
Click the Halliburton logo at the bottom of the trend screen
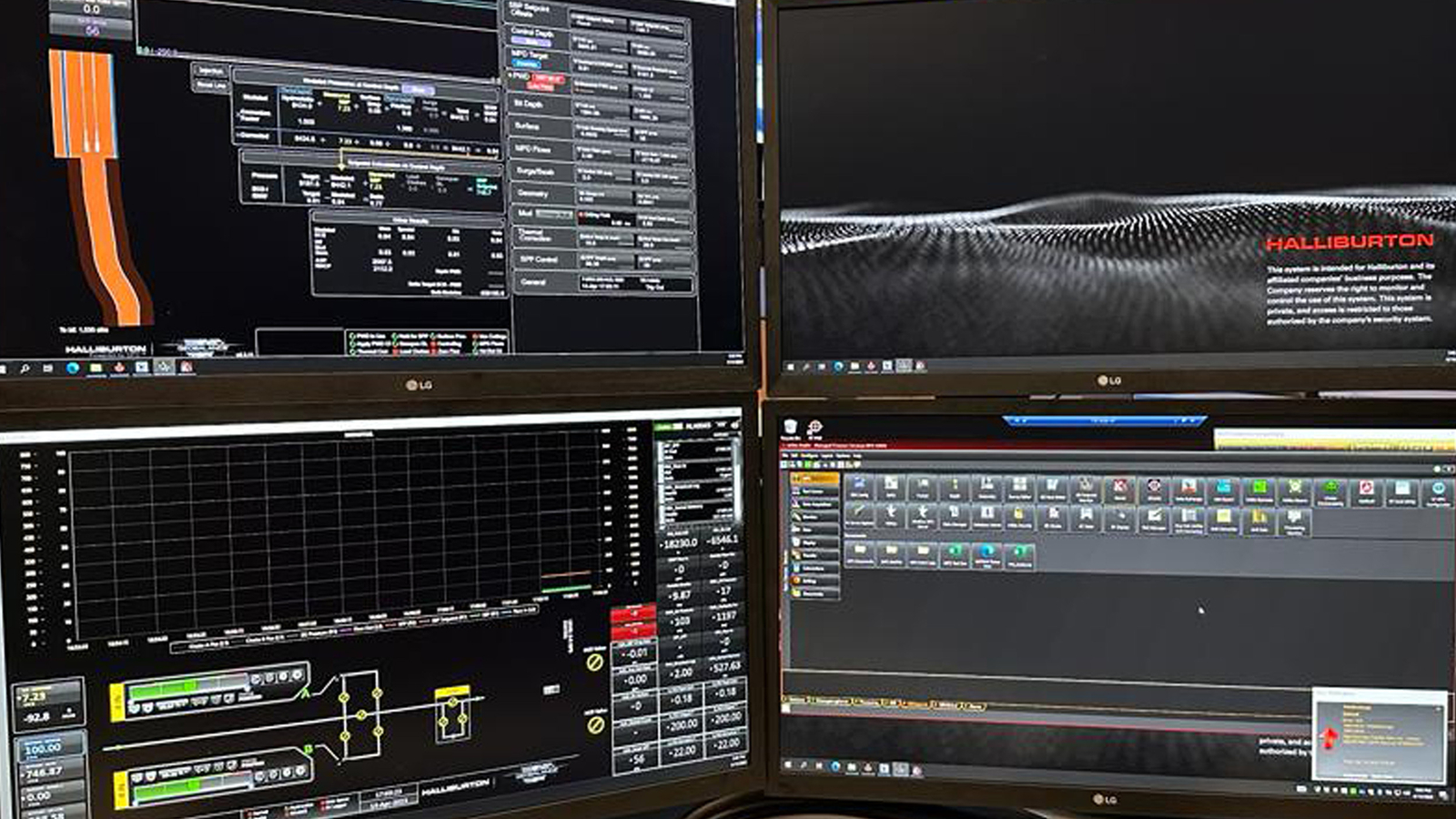pos(456,786)
